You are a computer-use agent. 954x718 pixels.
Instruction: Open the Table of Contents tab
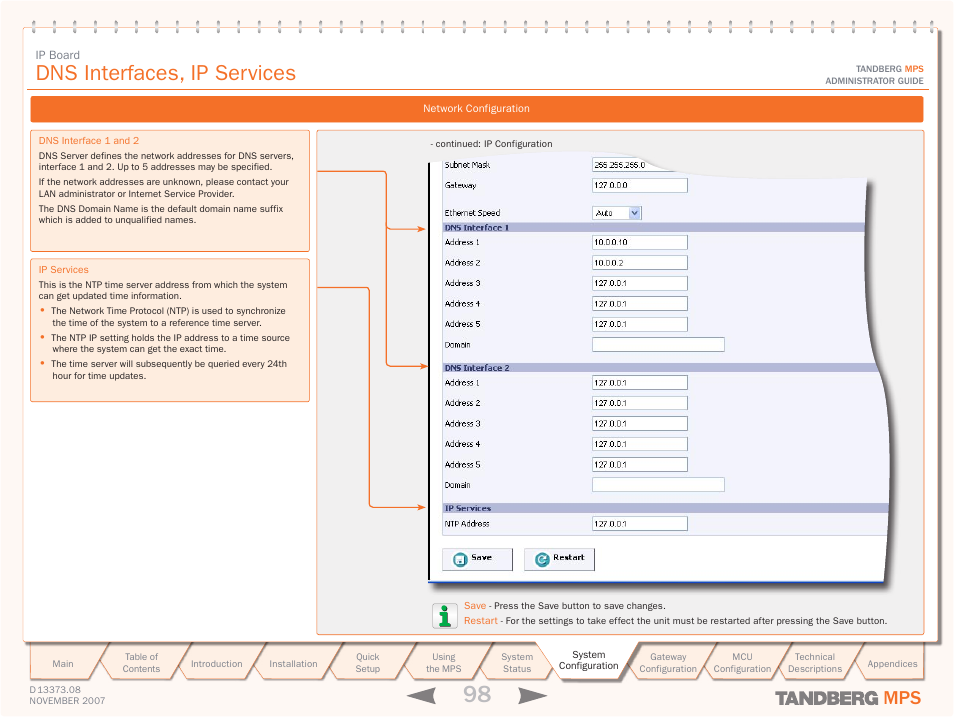click(x=141, y=663)
